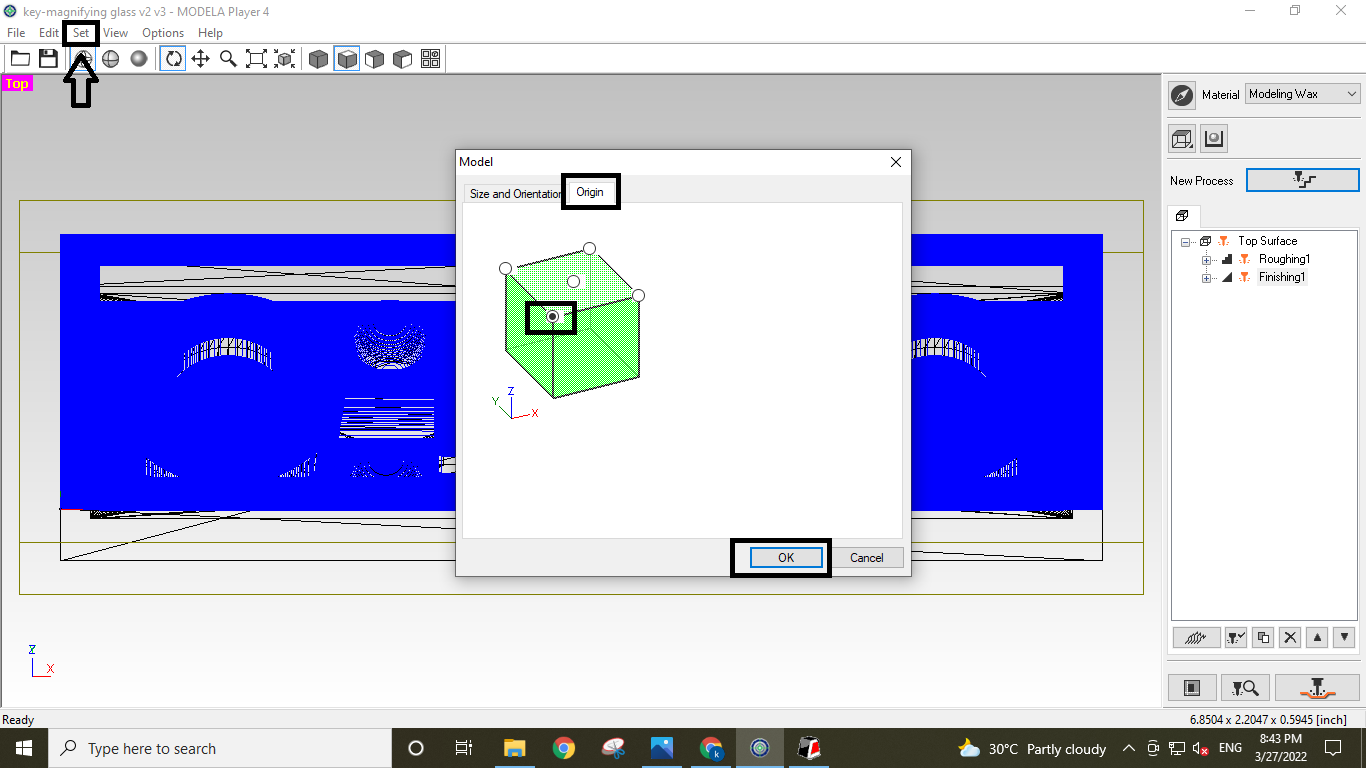The height and width of the screenshot is (768, 1366).
Task: Switch to hidden-line sphere rendering icon
Action: (x=111, y=59)
